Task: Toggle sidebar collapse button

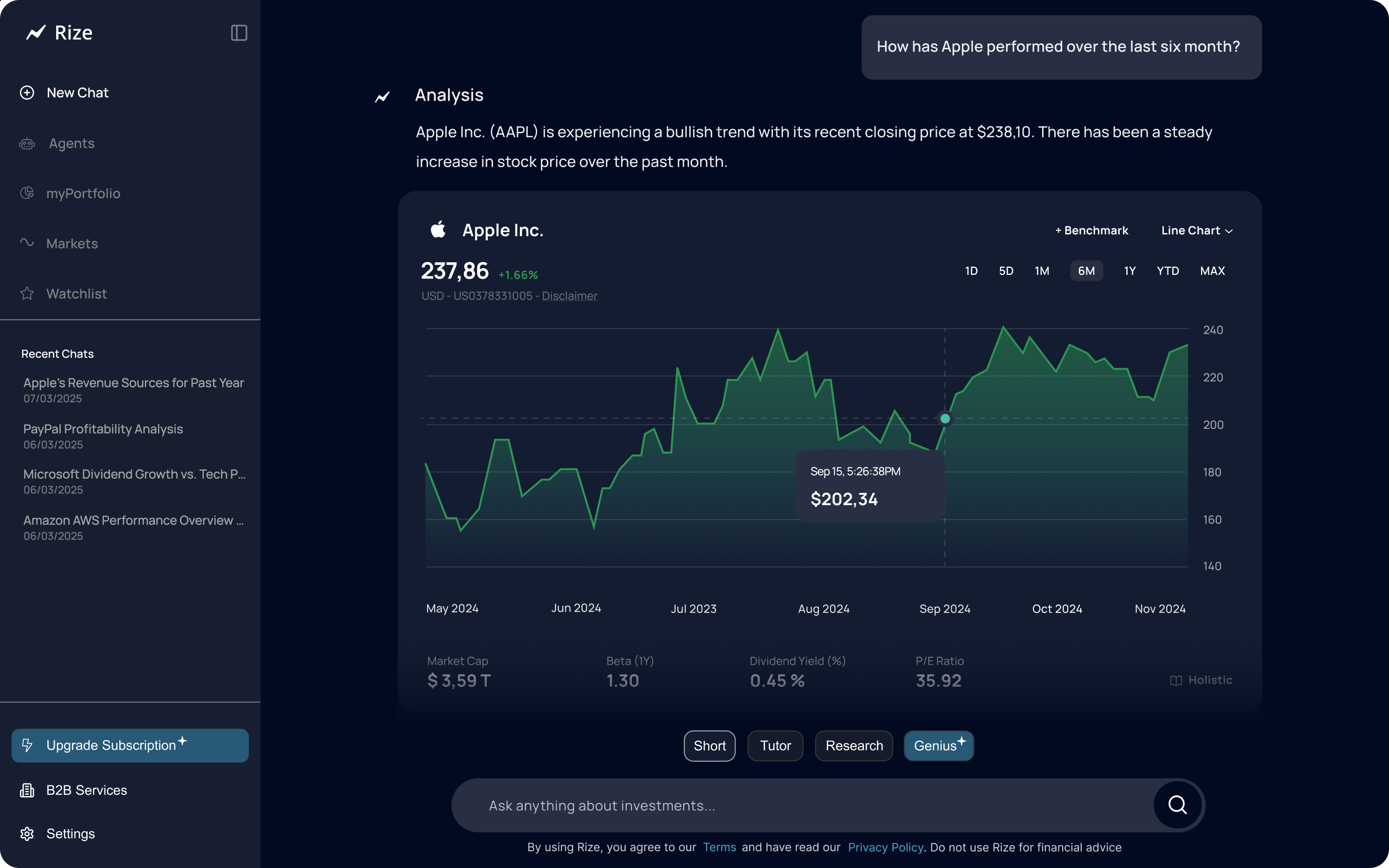Action: click(239, 32)
